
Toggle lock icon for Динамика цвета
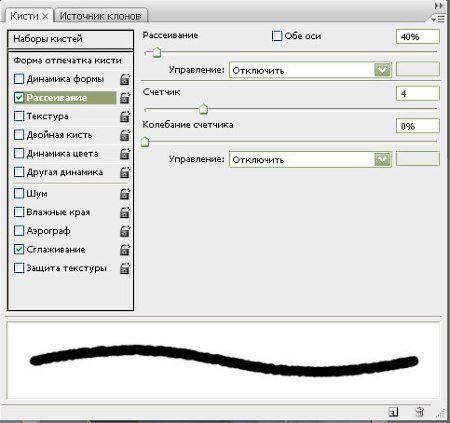coord(125,154)
